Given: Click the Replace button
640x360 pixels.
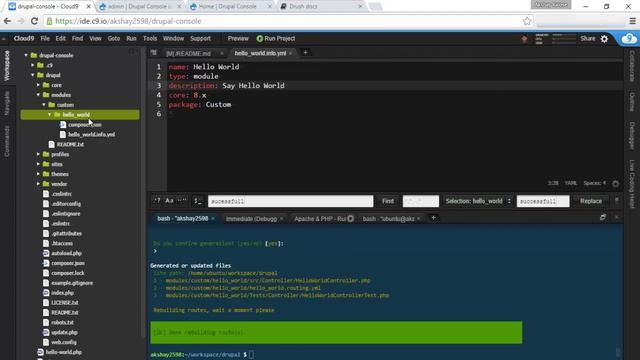Looking at the screenshot, I should [x=591, y=201].
